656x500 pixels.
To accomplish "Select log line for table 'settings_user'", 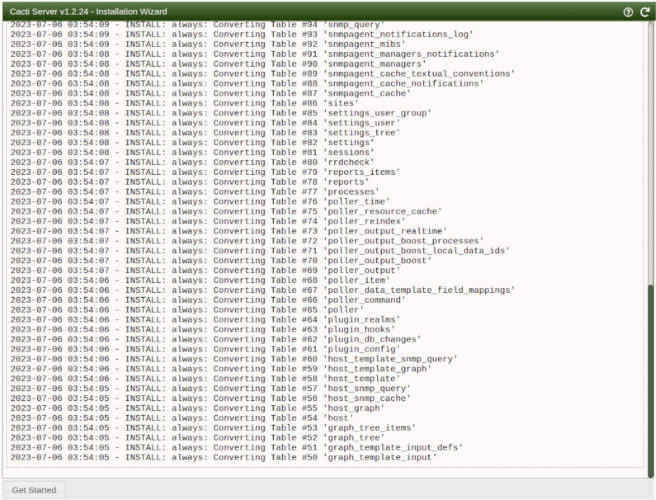I will click(205, 123).
